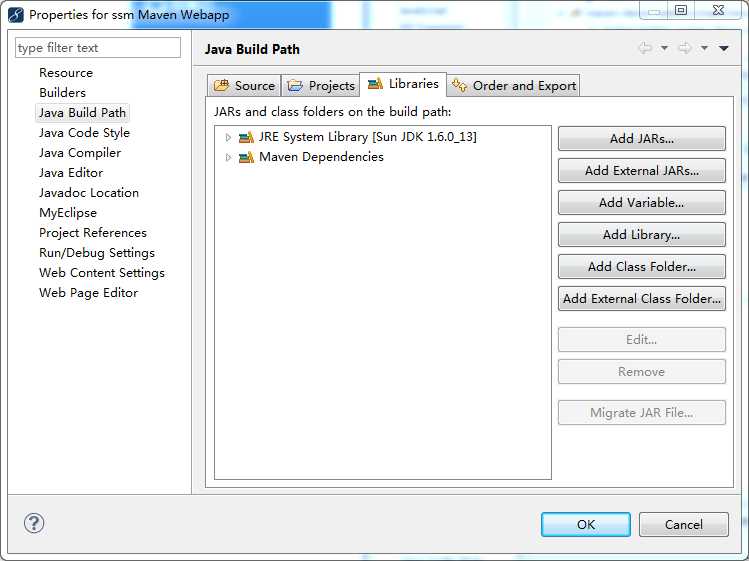Image resolution: width=749 pixels, height=561 pixels.
Task: Select Java Code Style in the list
Action: coord(84,133)
